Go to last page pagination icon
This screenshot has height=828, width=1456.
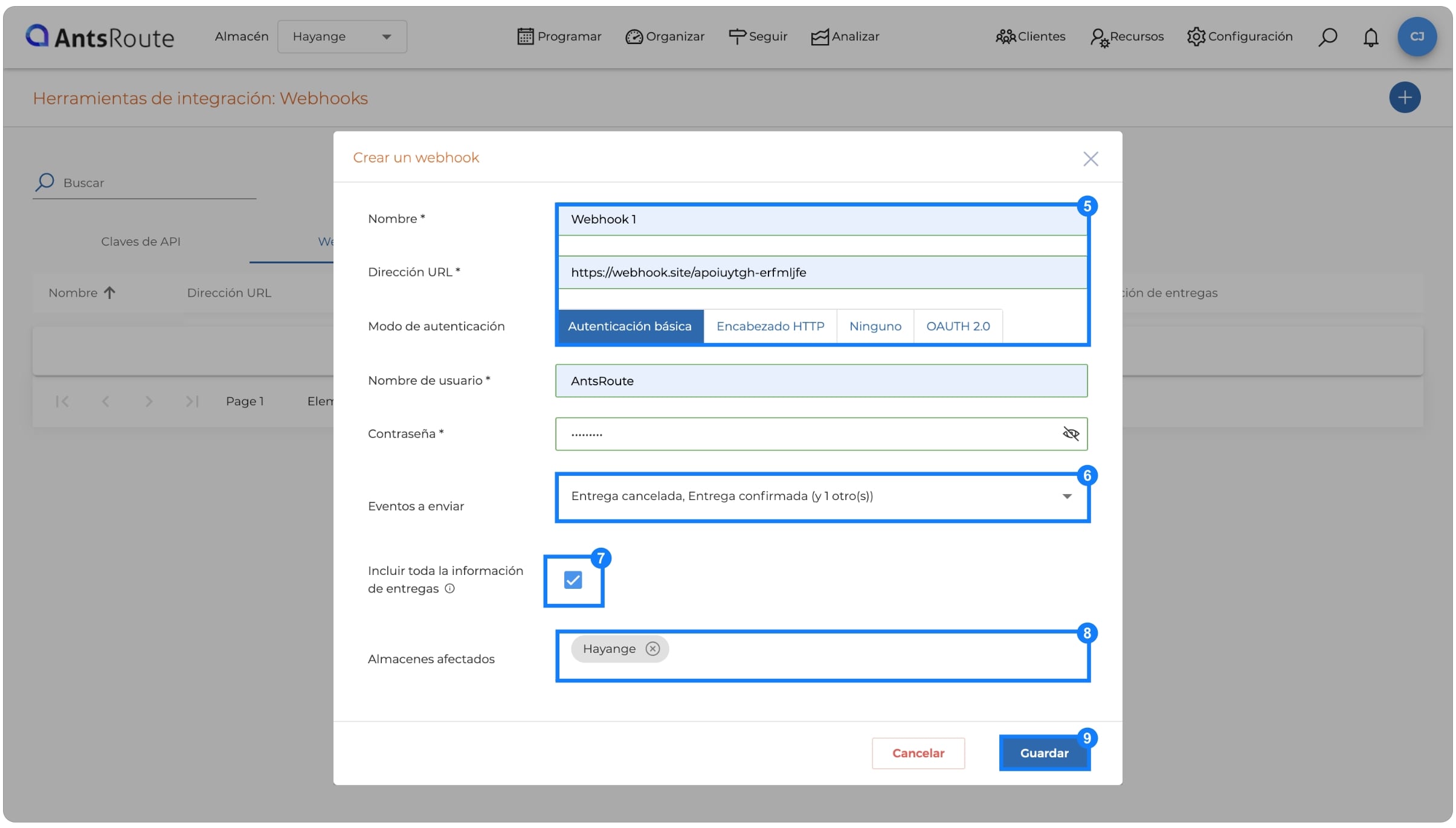pyautogui.click(x=192, y=402)
